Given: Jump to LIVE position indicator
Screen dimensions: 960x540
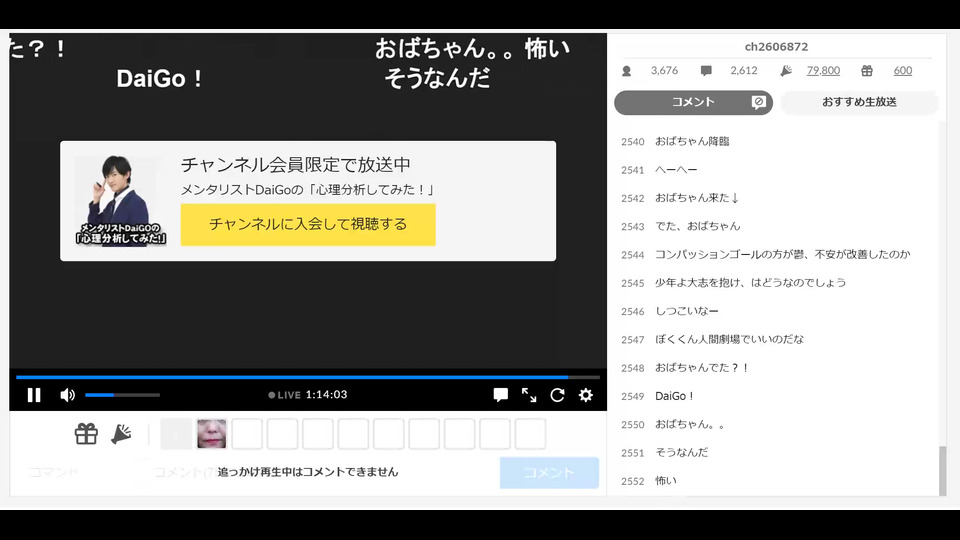Looking at the screenshot, I should click(285, 395).
